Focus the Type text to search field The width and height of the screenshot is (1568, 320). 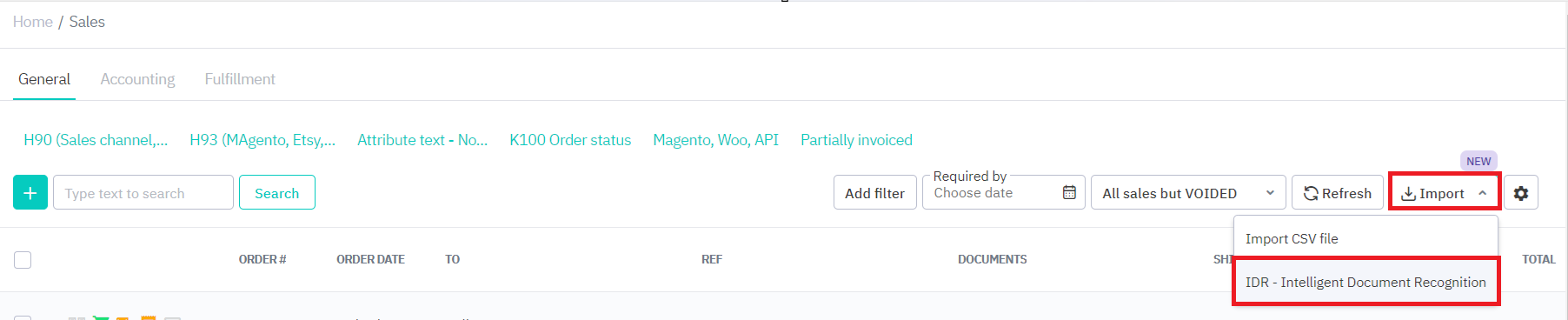point(143,193)
